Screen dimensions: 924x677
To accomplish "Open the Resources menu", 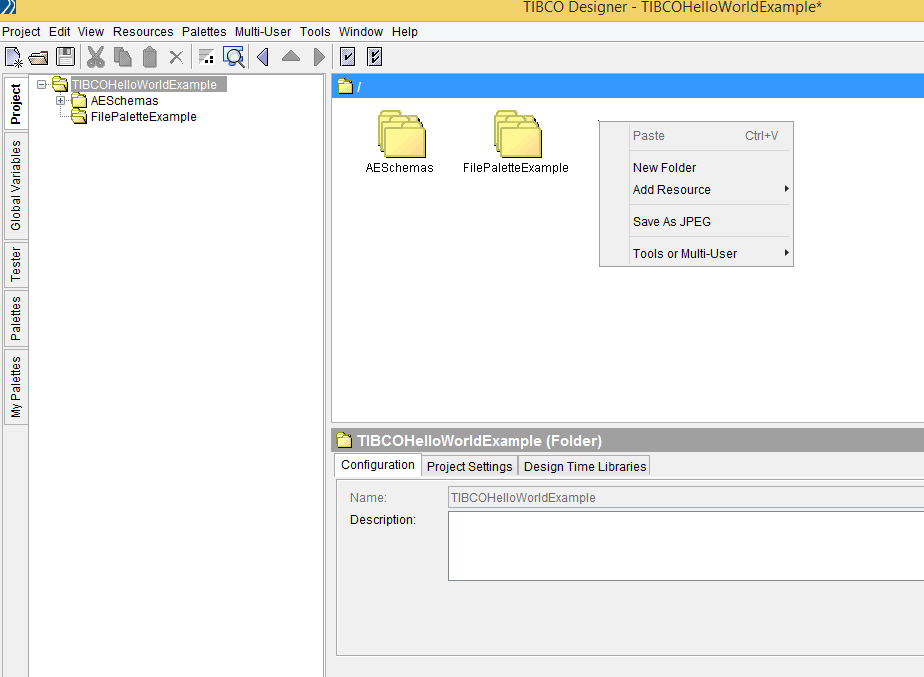I will pos(143,31).
